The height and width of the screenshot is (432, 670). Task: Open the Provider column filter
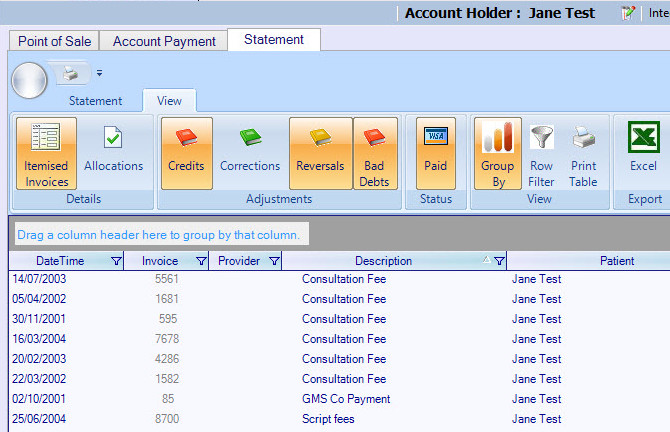[274, 261]
